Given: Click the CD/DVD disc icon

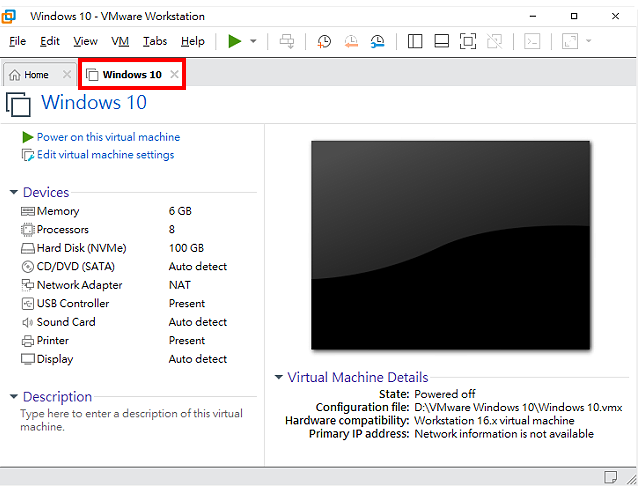Looking at the screenshot, I should coord(27,267).
